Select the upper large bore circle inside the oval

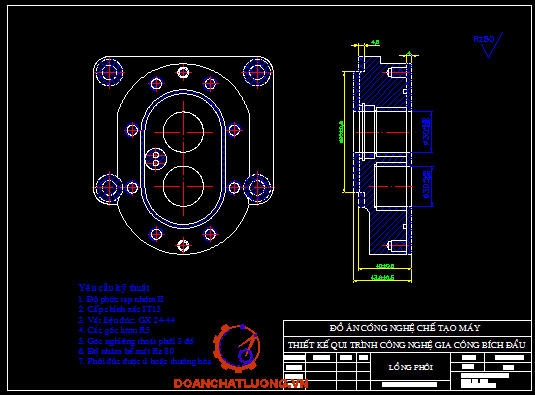point(184,132)
